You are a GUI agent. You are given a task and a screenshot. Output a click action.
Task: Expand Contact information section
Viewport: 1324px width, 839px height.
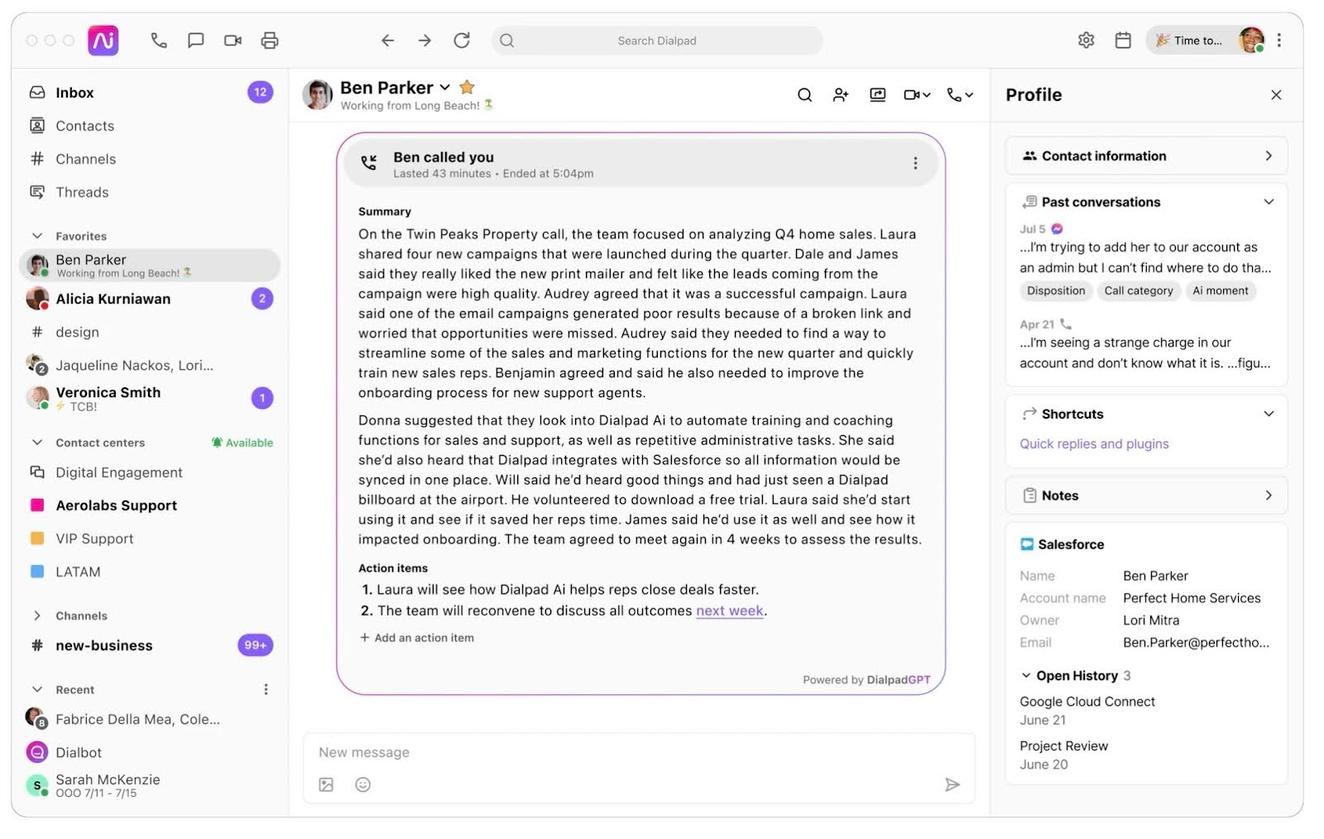[1146, 156]
